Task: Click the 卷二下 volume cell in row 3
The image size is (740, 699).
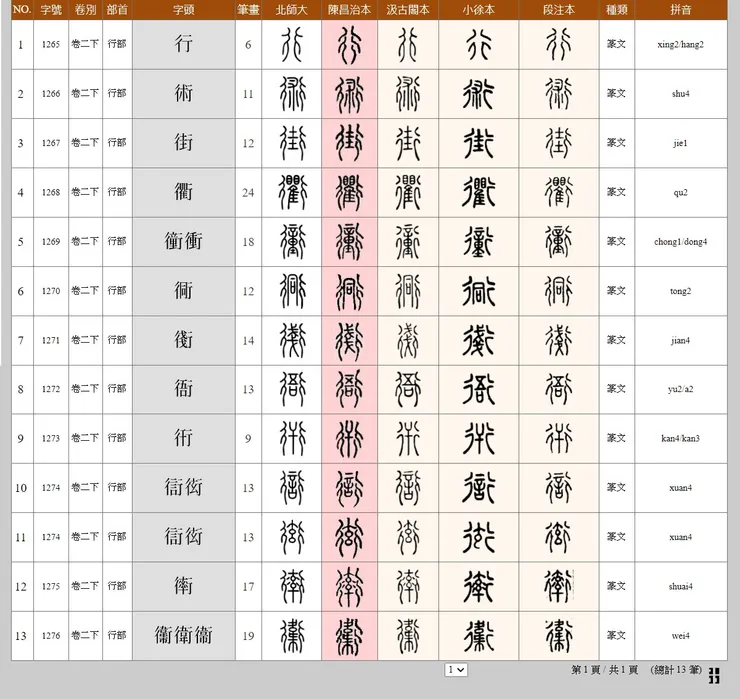Action: pos(85,143)
